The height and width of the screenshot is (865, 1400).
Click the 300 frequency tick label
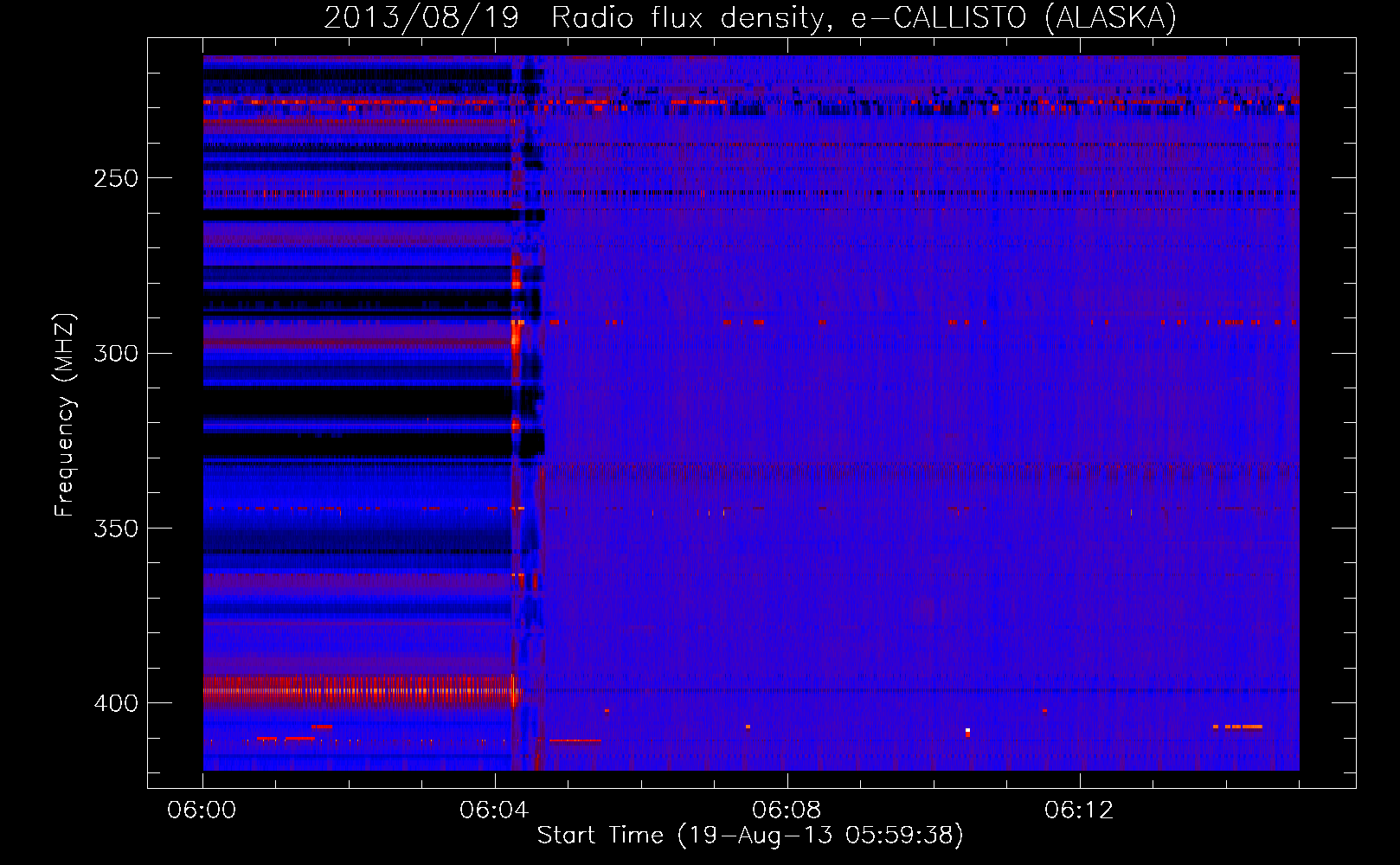tap(116, 353)
